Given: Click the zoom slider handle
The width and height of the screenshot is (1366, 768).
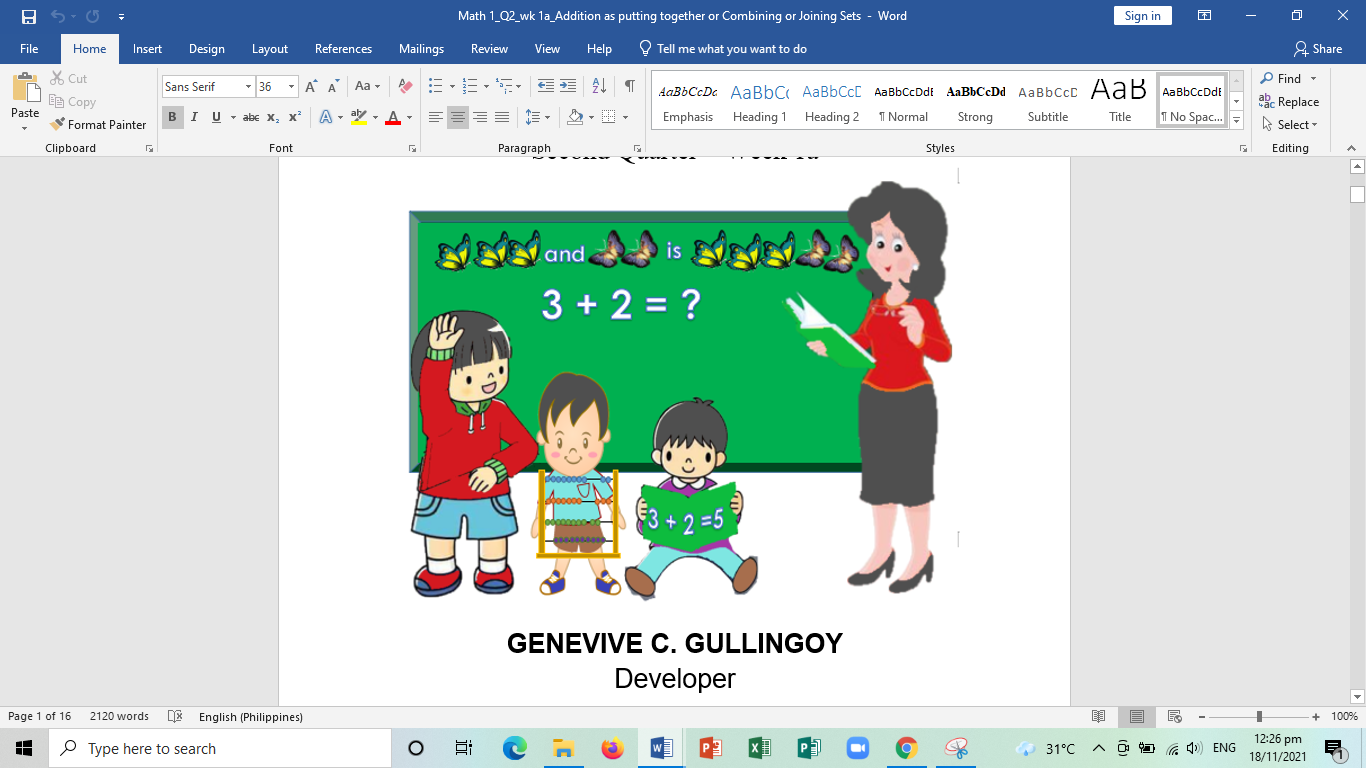Looking at the screenshot, I should (x=1259, y=716).
